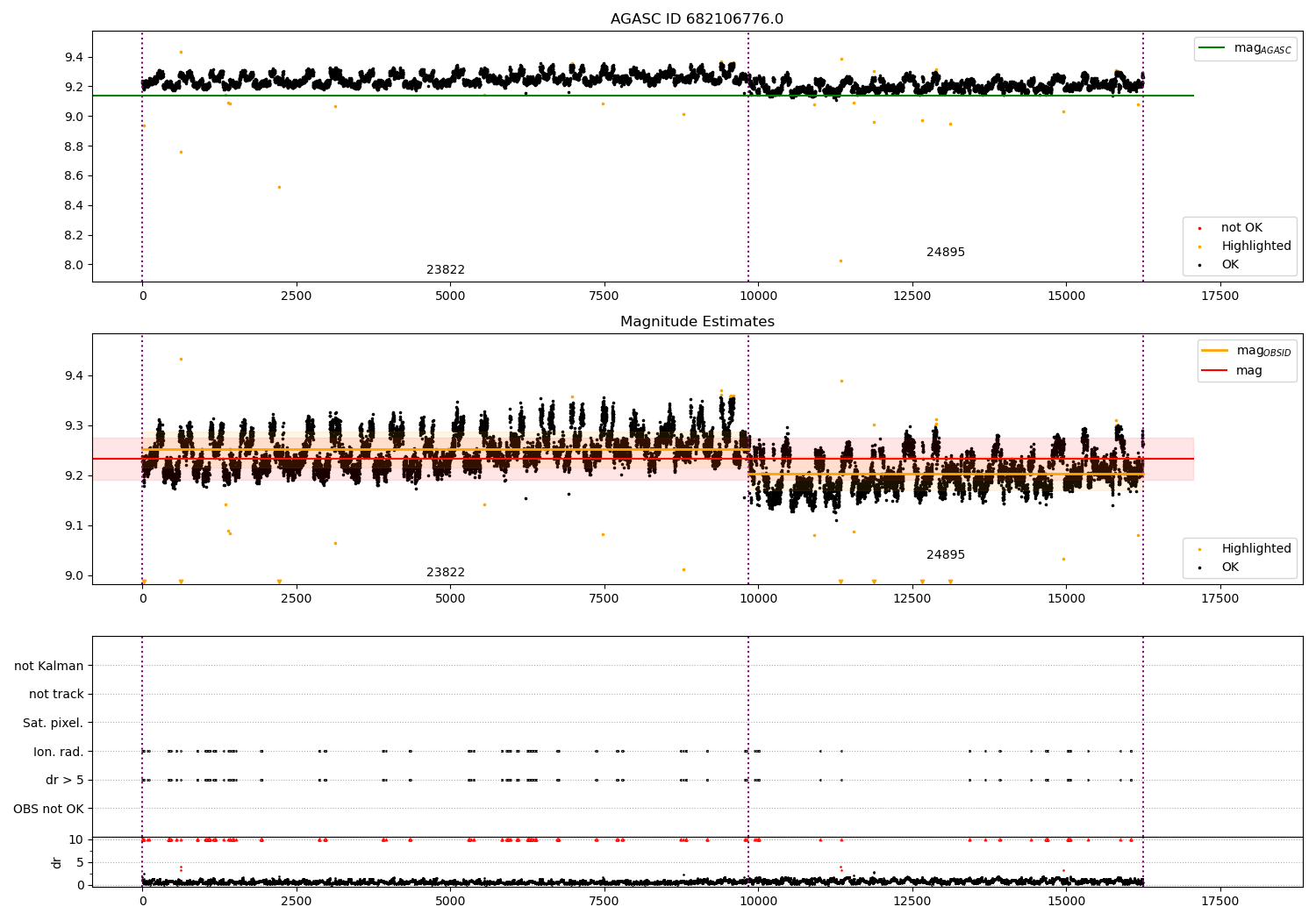1316x921 pixels.
Task: Click the 'dr > 5' row label
Action: [65, 781]
